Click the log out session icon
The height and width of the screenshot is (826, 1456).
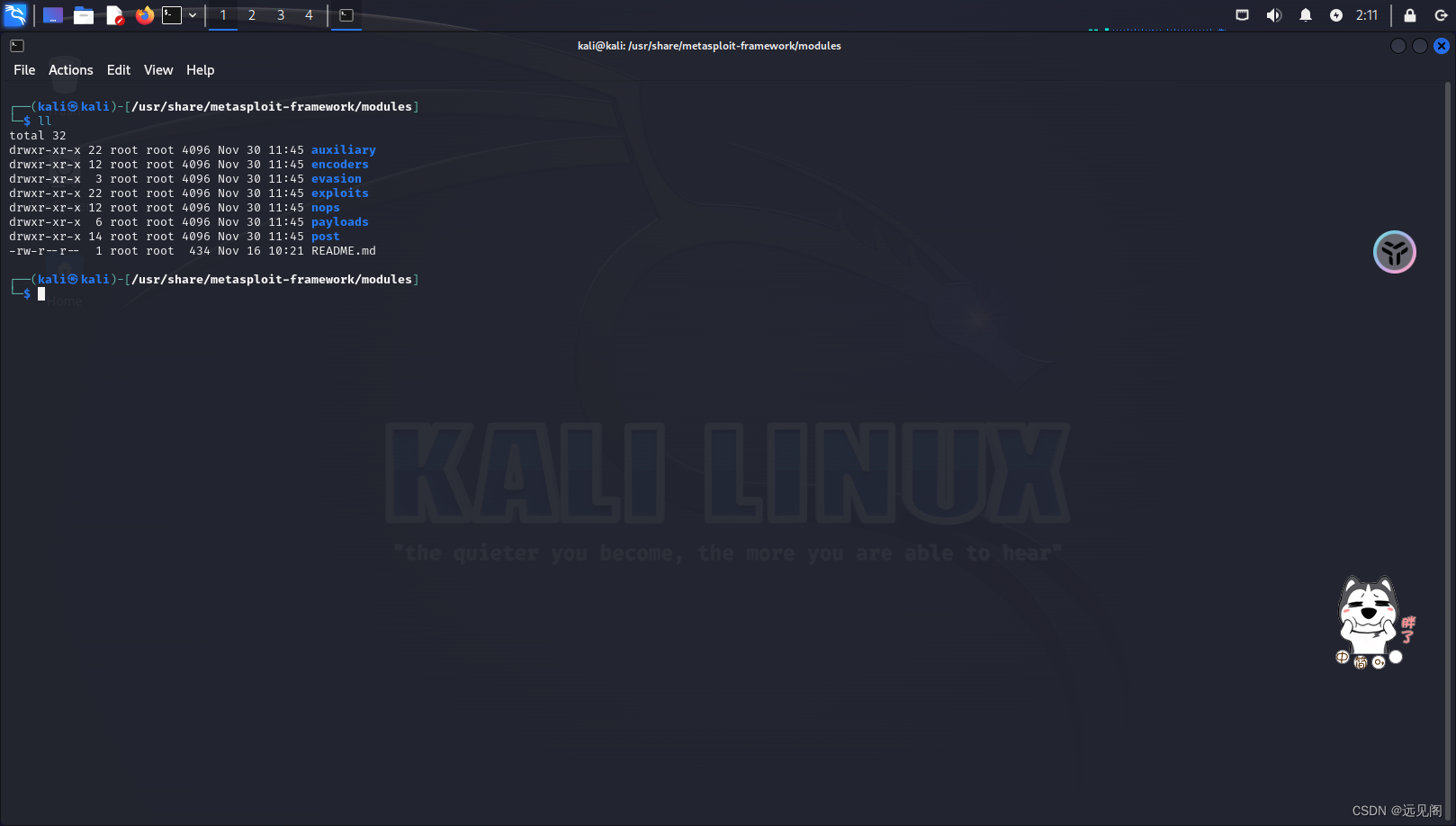[x=1441, y=15]
